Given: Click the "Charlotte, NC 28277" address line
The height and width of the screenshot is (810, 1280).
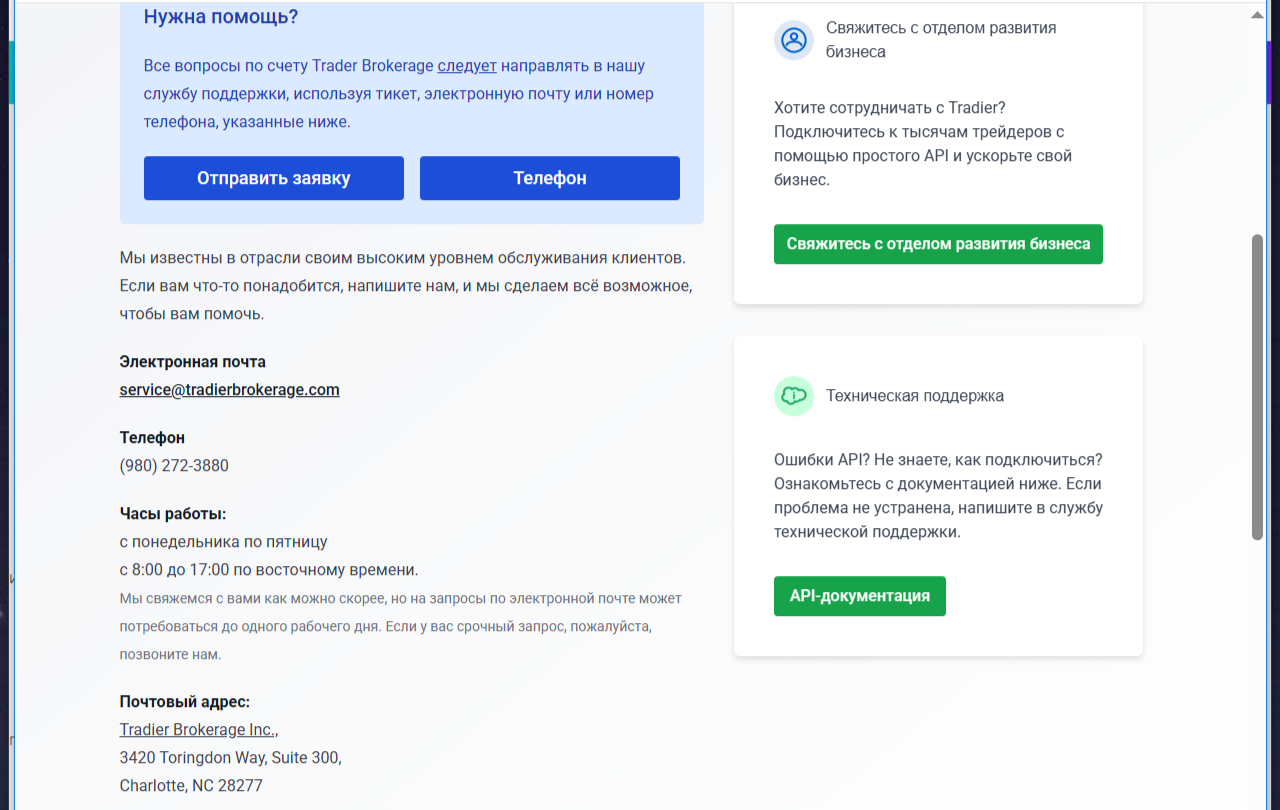Looking at the screenshot, I should point(191,786).
